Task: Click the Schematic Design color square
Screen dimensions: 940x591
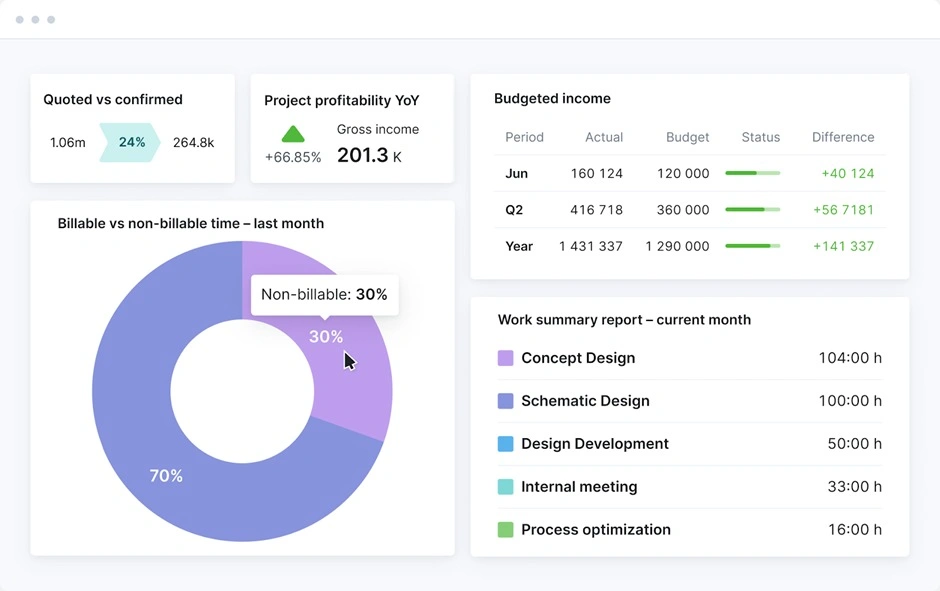Action: point(506,401)
